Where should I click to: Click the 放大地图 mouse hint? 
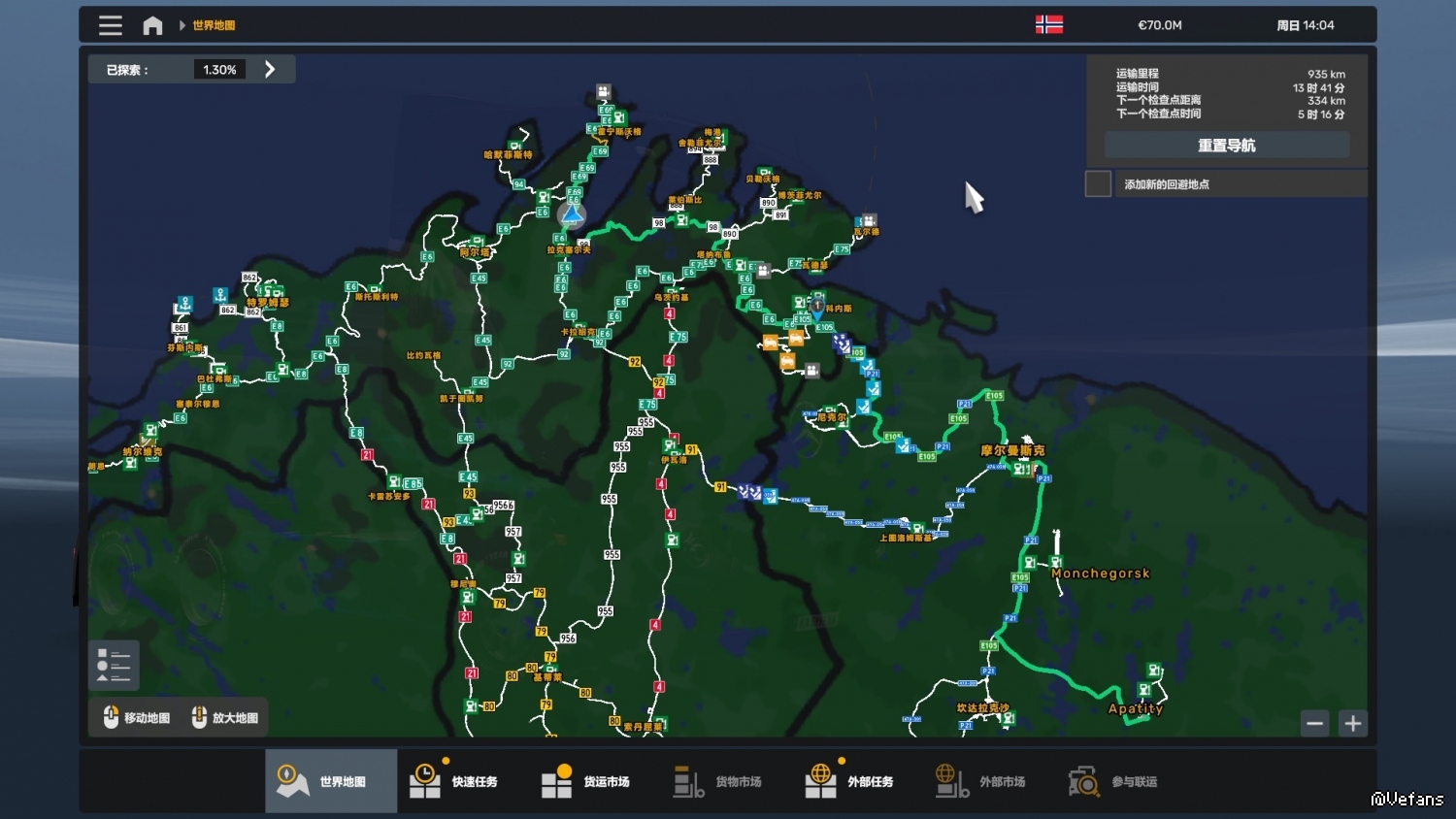[x=225, y=718]
